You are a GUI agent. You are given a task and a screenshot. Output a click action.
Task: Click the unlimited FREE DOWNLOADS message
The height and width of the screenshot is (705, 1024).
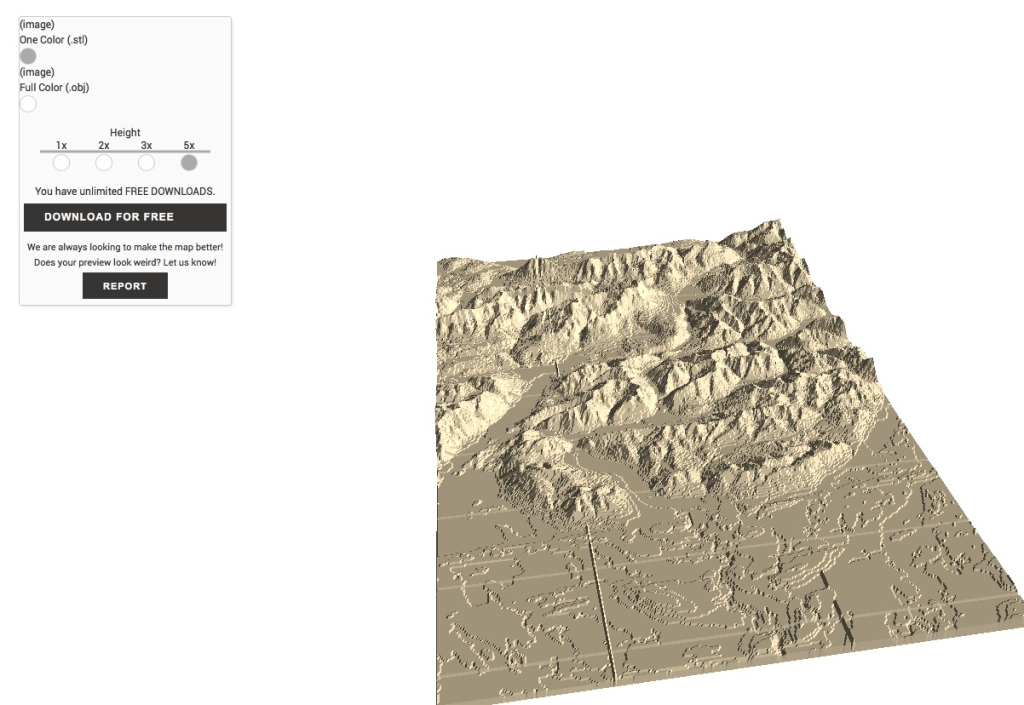point(124,190)
